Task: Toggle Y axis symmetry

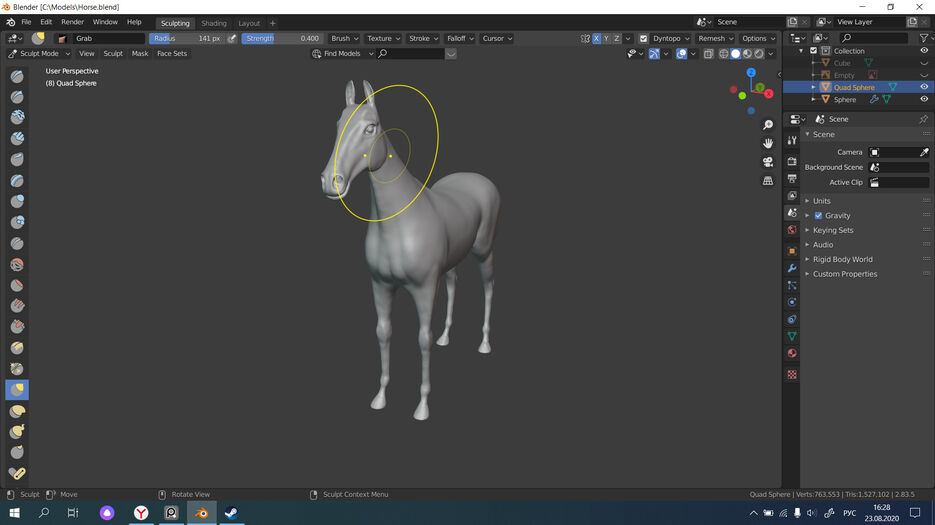Action: tap(606, 38)
